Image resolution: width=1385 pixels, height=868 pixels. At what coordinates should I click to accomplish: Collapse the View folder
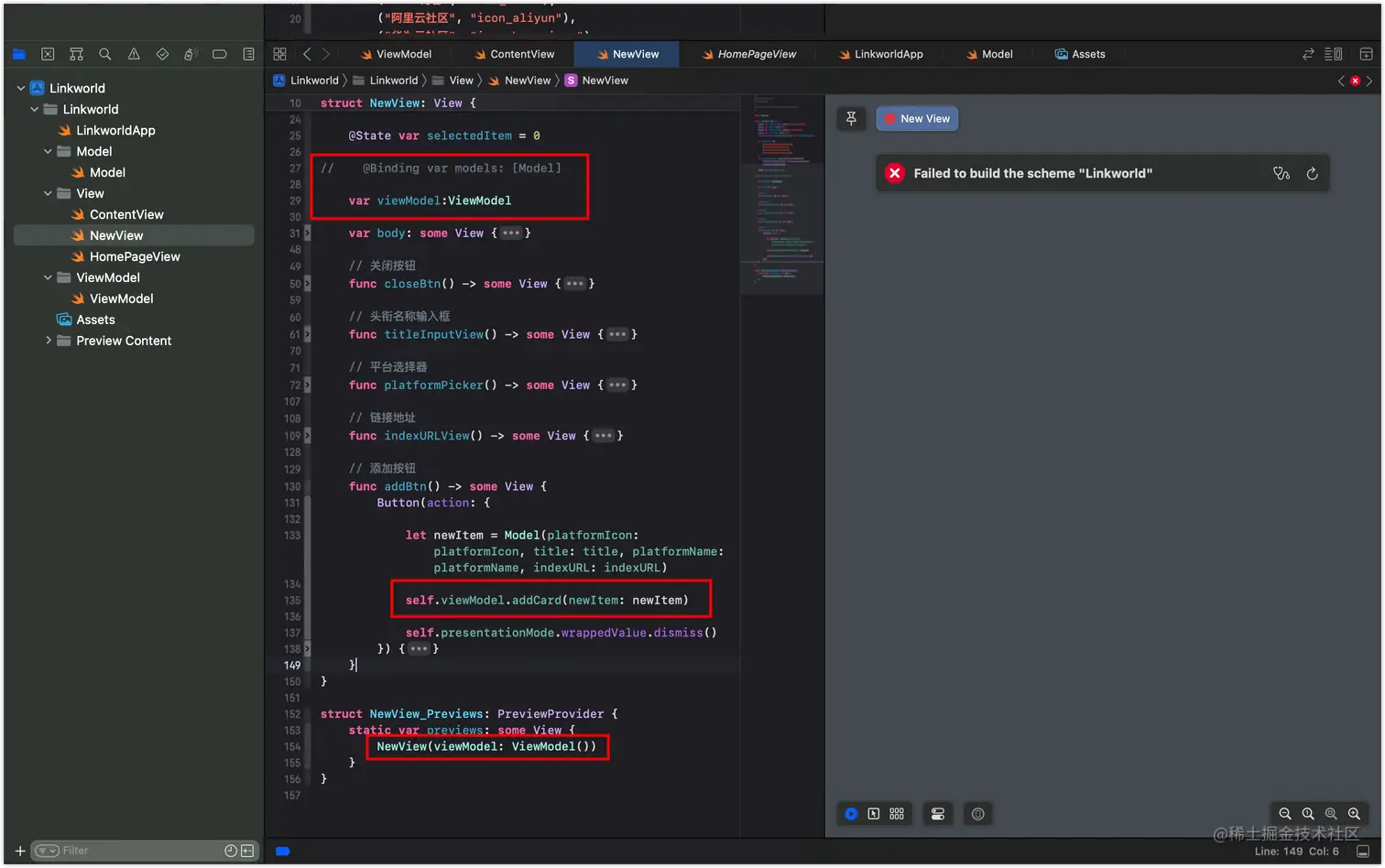pos(48,194)
